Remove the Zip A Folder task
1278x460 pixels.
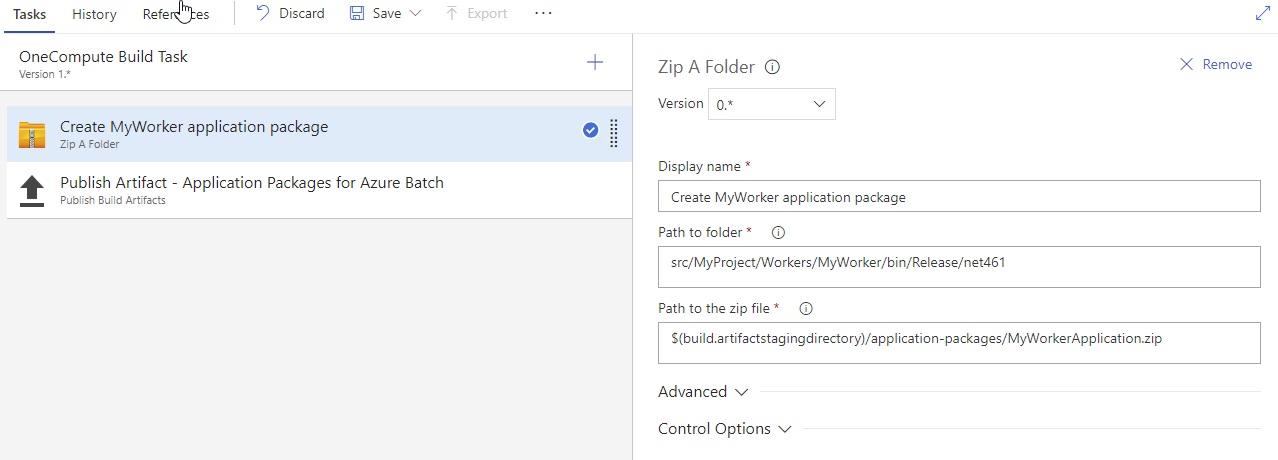1216,64
